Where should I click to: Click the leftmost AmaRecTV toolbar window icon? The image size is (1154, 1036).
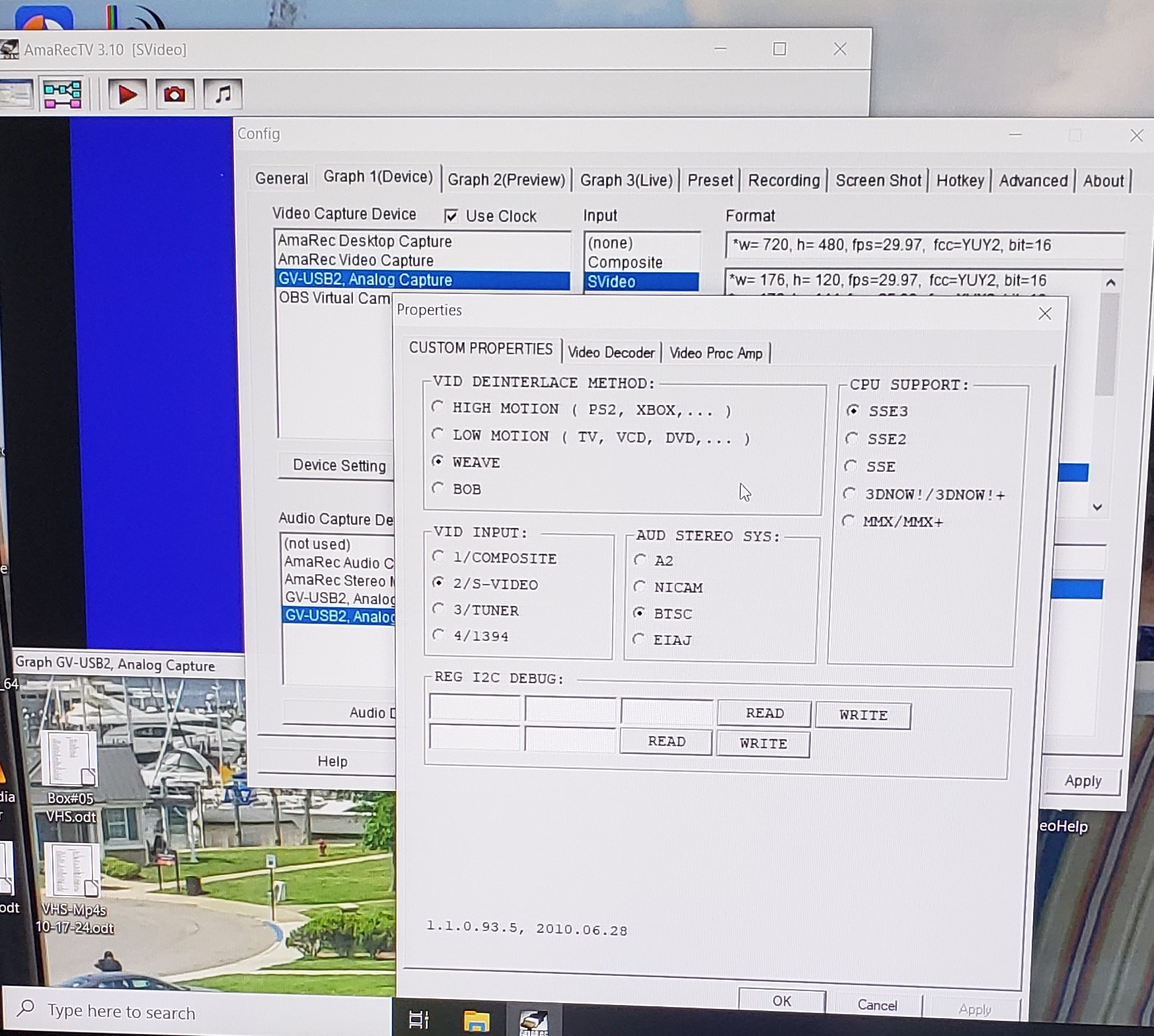click(17, 94)
